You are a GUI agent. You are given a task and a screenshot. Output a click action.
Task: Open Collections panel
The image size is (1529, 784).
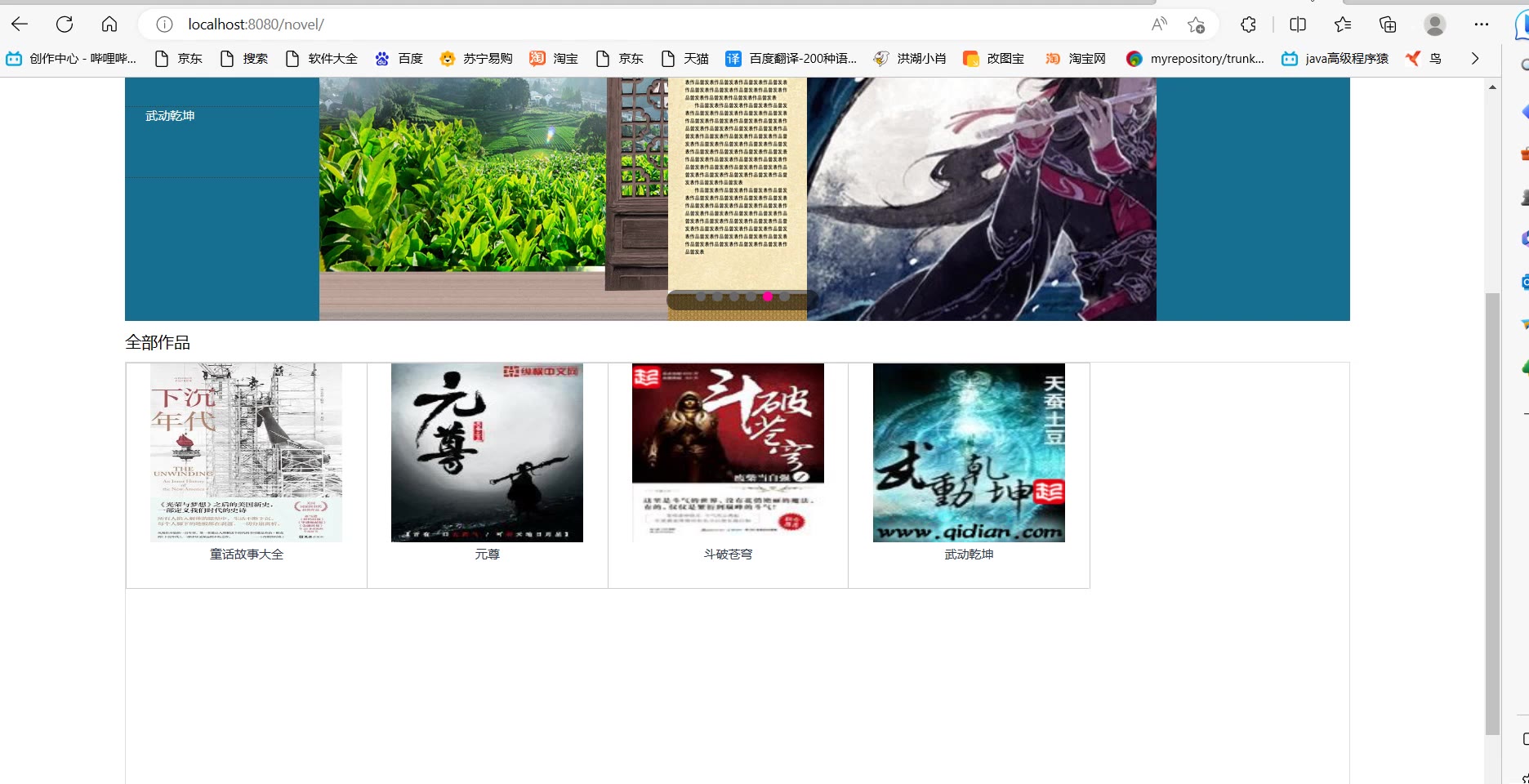[1388, 24]
